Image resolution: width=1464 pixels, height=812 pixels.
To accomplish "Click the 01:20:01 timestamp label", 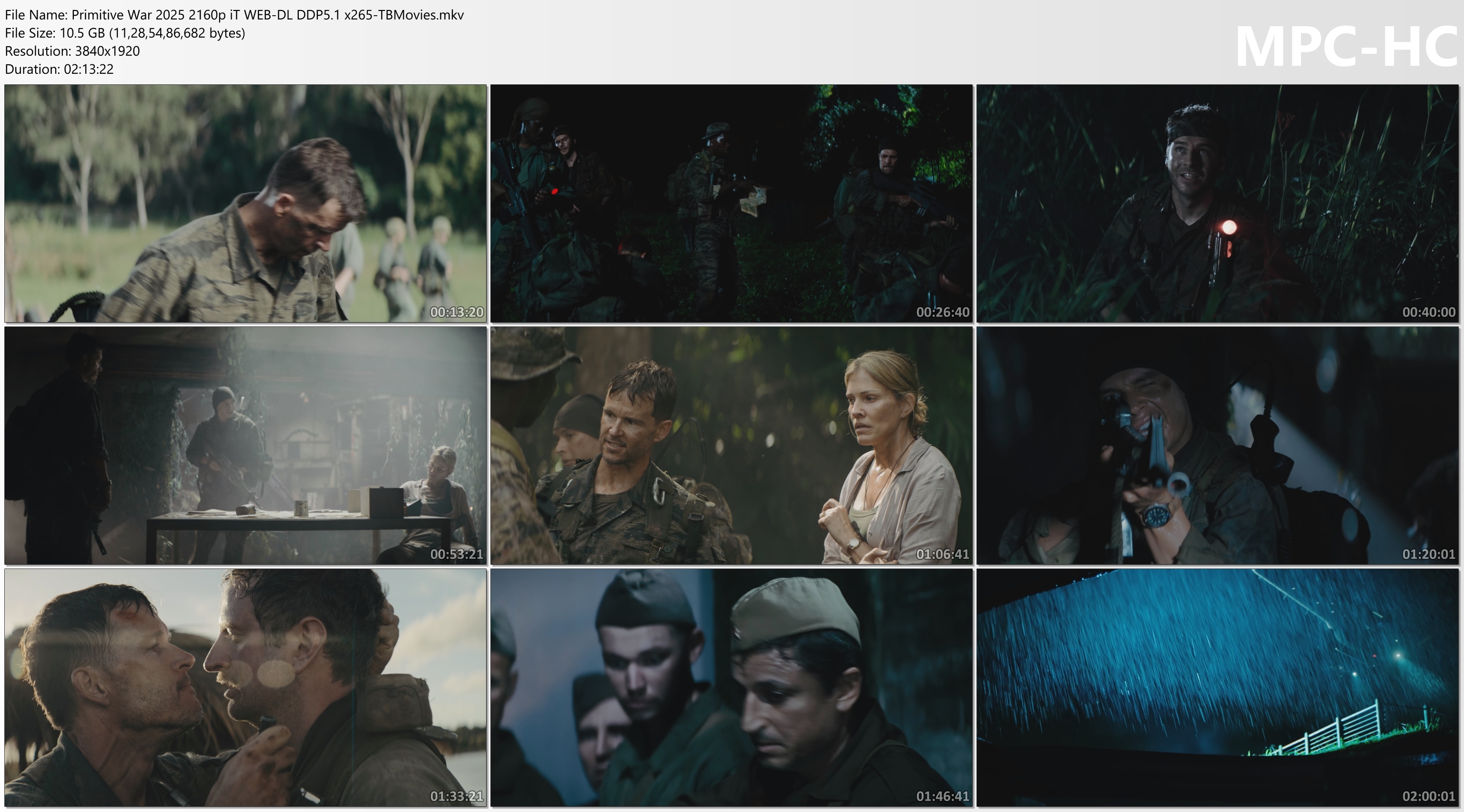I will click(1429, 554).
